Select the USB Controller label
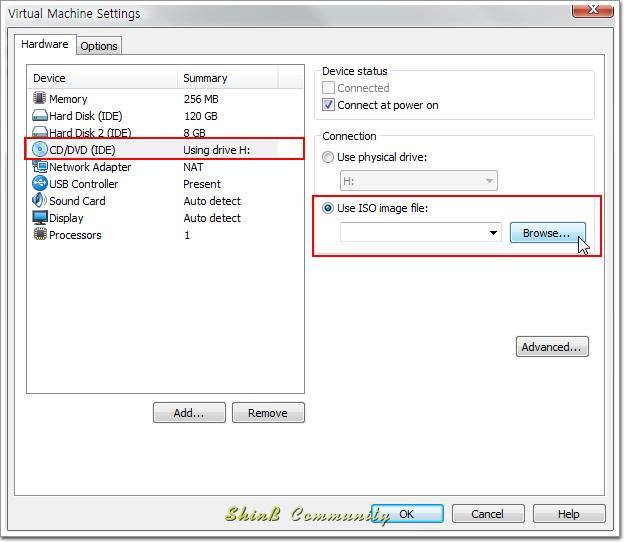Viewport: 624px width, 542px height. [x=84, y=184]
